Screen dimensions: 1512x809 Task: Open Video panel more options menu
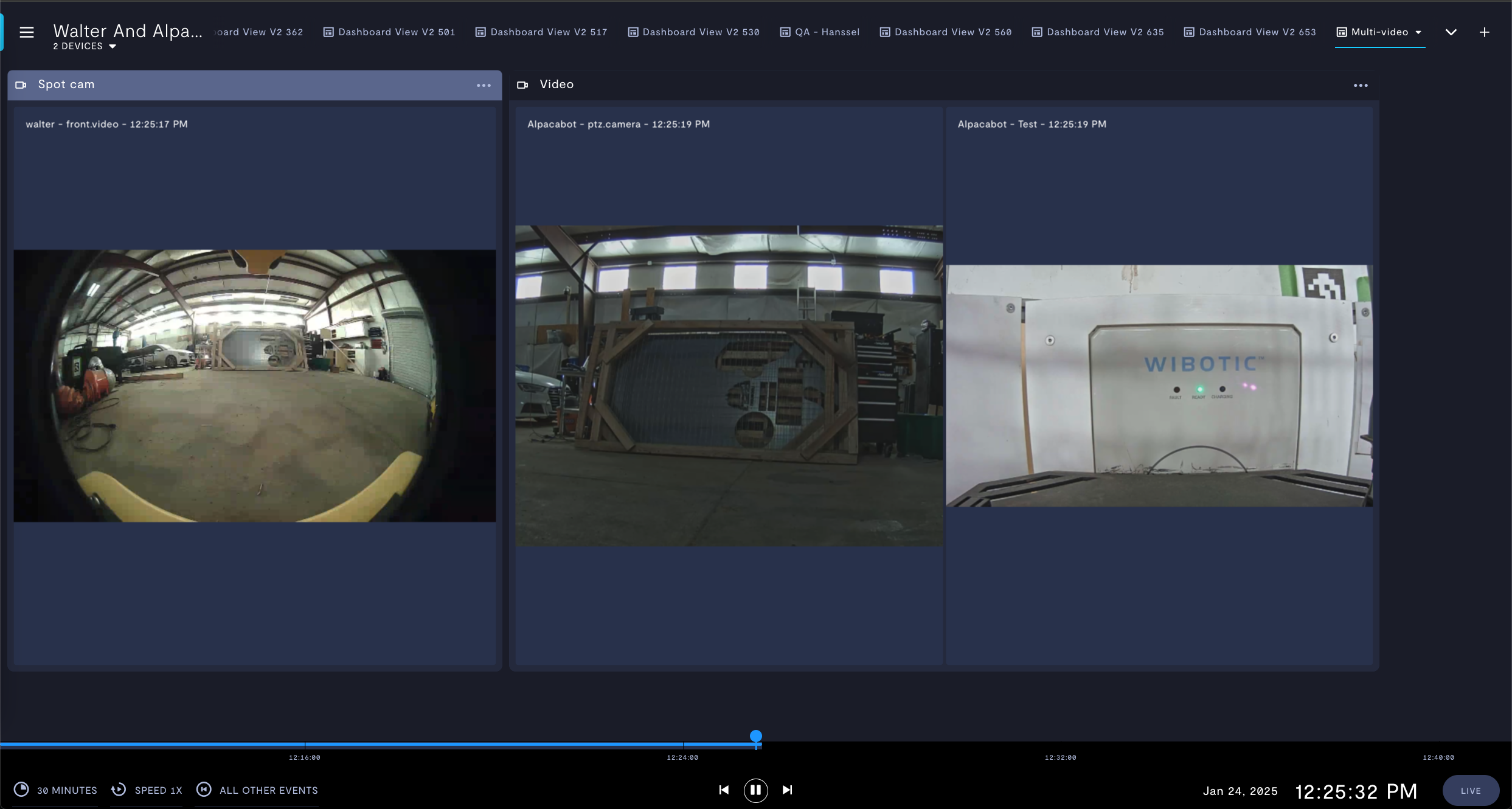(x=1361, y=85)
